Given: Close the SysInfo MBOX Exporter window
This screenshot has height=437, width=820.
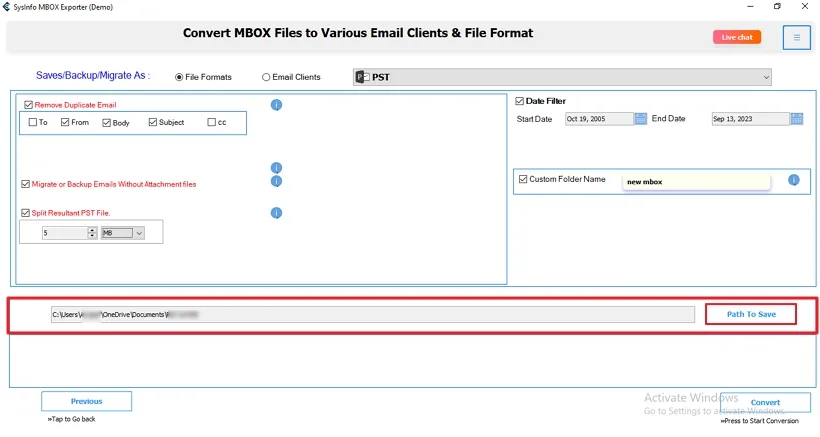Looking at the screenshot, I should click(805, 6).
